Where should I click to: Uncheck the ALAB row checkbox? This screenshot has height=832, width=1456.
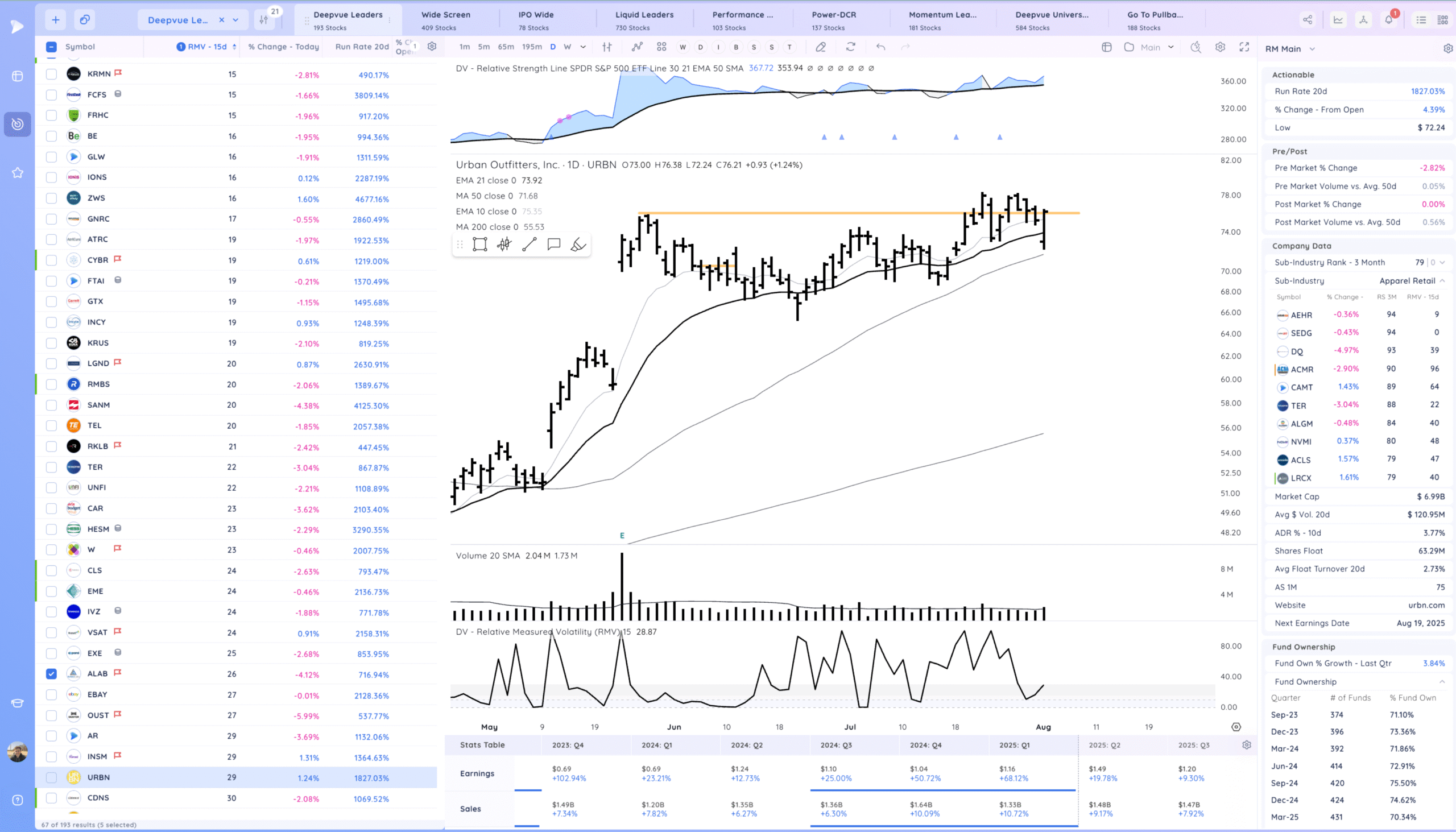tap(51, 674)
